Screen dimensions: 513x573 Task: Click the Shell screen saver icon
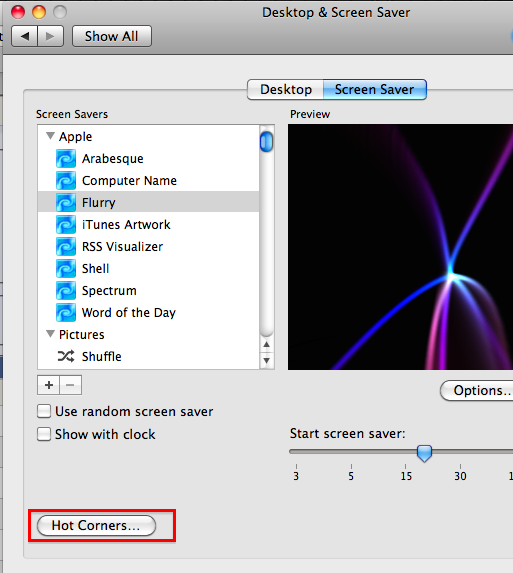[66, 269]
